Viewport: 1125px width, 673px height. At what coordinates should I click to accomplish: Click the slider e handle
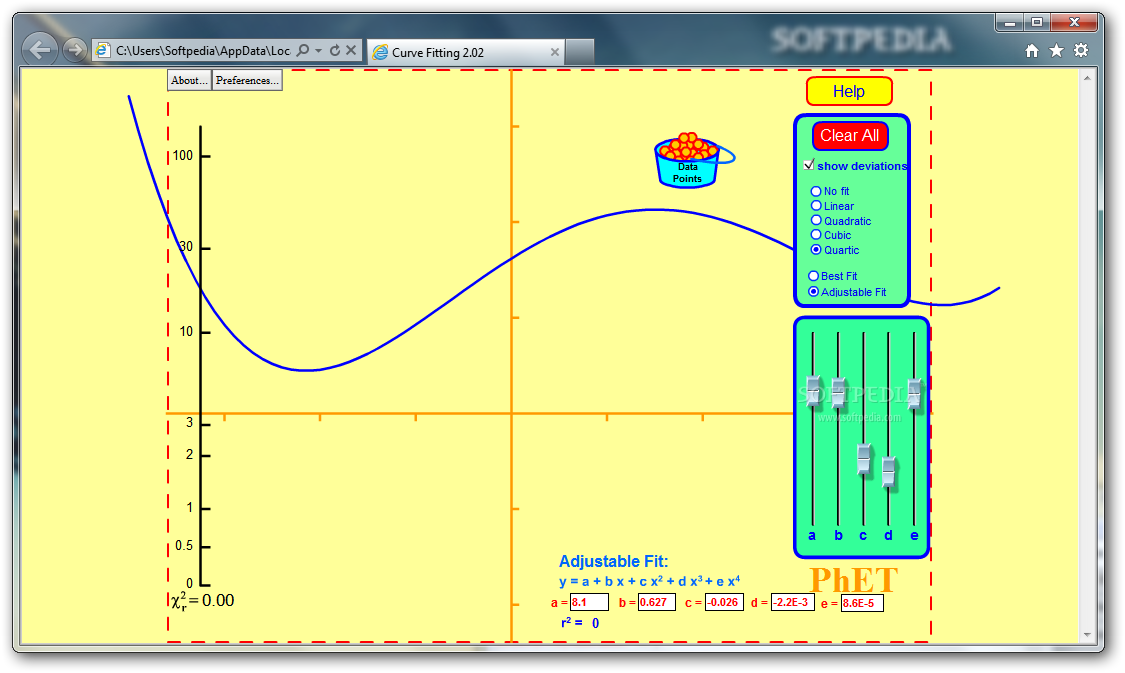914,393
